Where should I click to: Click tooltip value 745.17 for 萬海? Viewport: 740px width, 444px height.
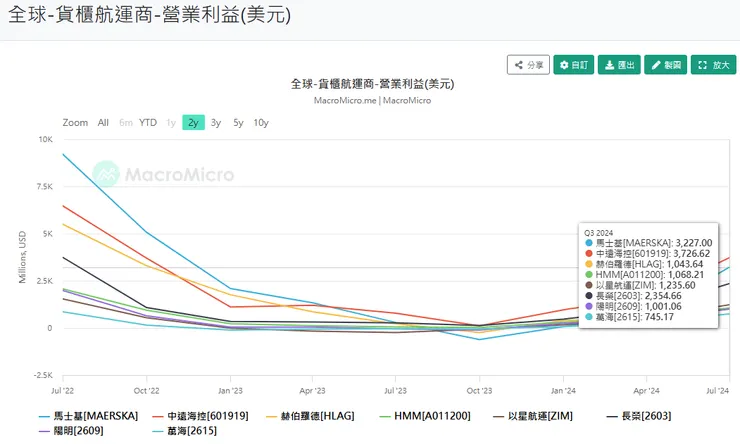(x=659, y=317)
